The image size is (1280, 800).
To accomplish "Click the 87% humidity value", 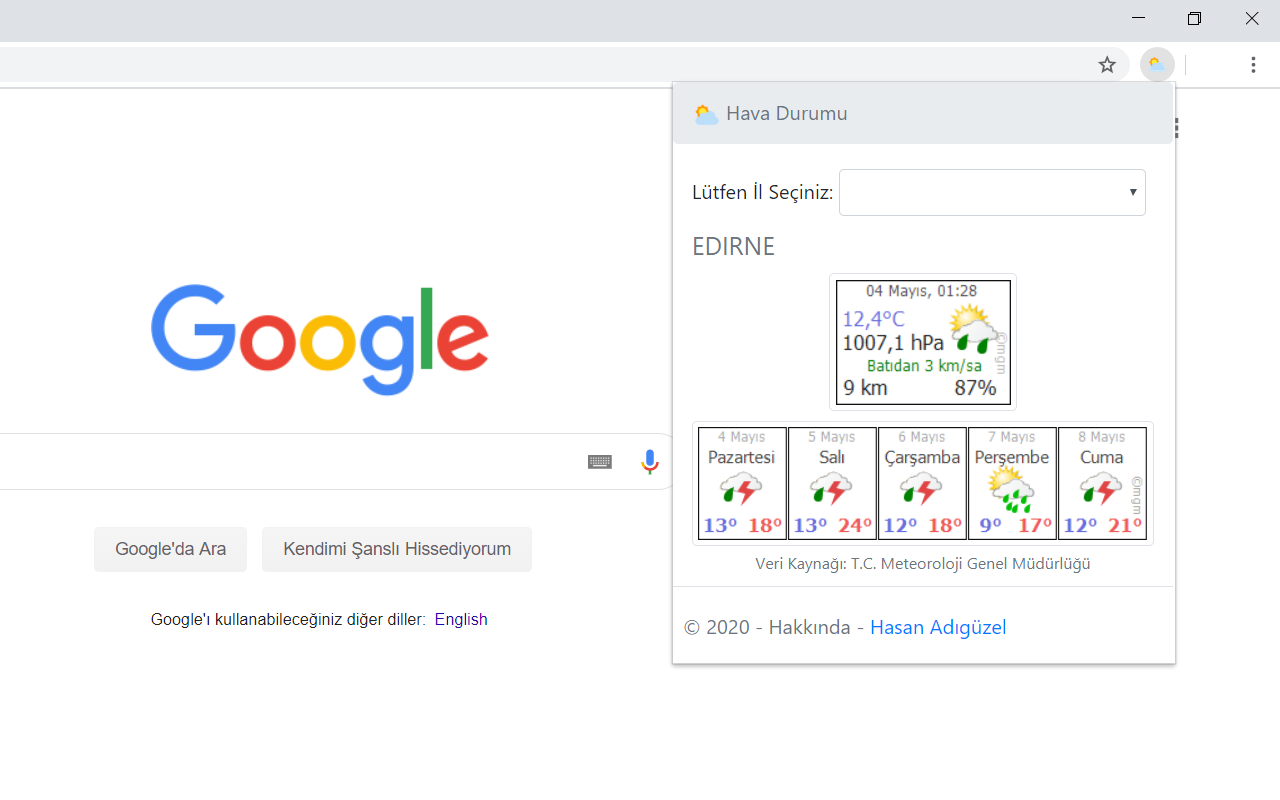I will click(975, 388).
